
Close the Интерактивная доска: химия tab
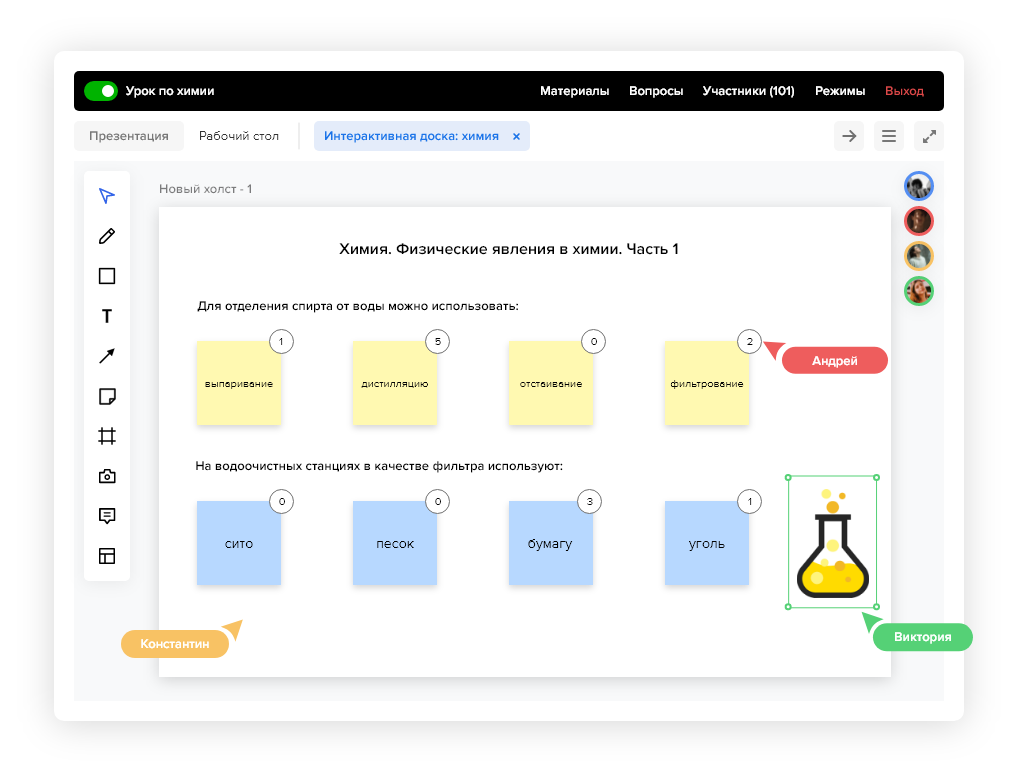coord(516,136)
